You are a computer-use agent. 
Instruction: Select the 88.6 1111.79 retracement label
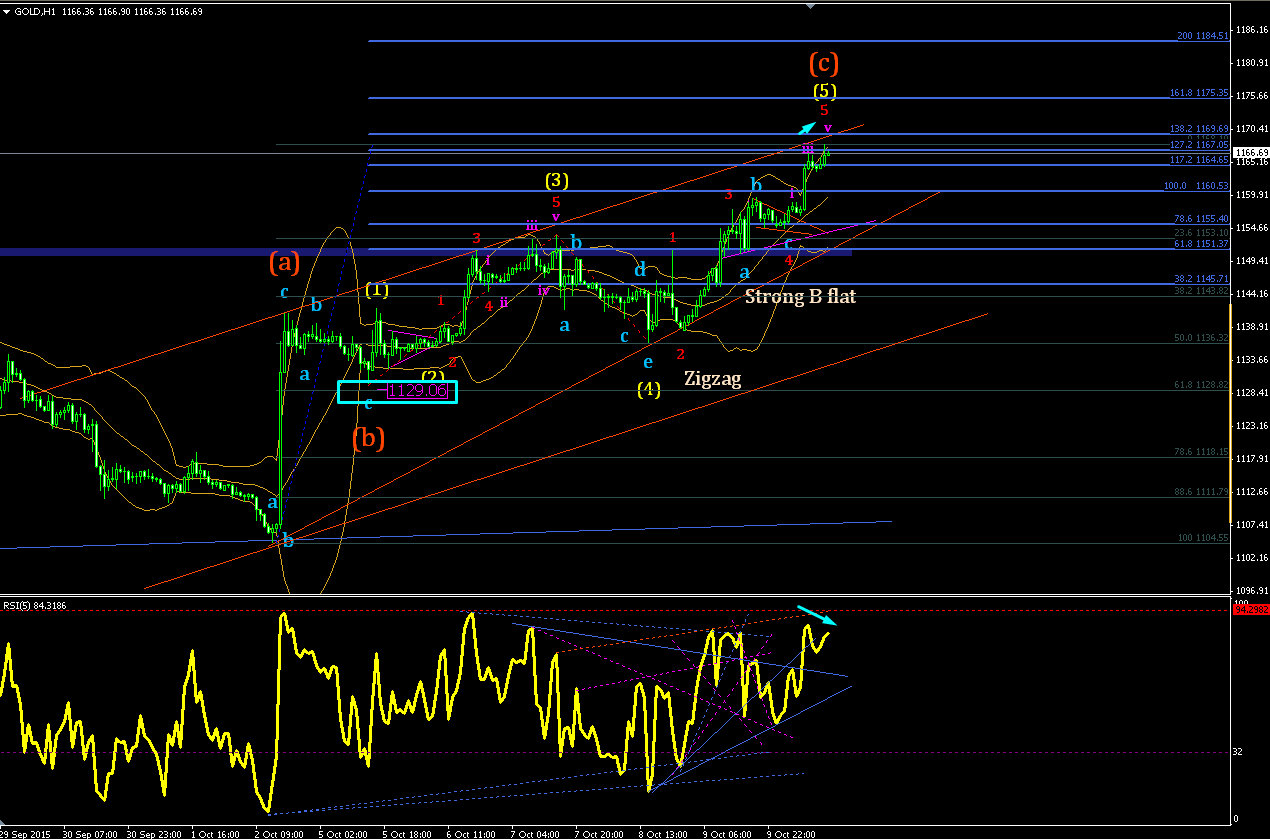(1201, 492)
